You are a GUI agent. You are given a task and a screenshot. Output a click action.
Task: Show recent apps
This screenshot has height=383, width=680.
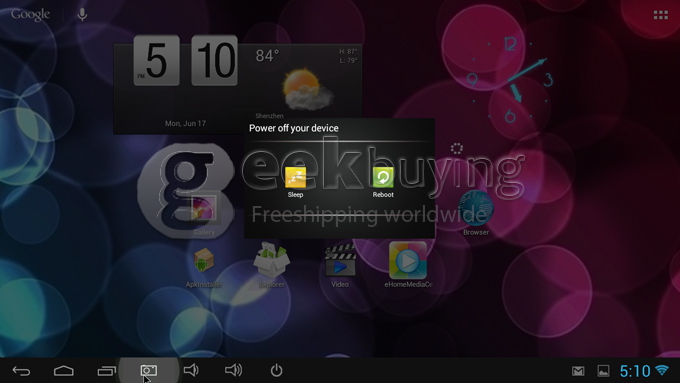[106, 371]
